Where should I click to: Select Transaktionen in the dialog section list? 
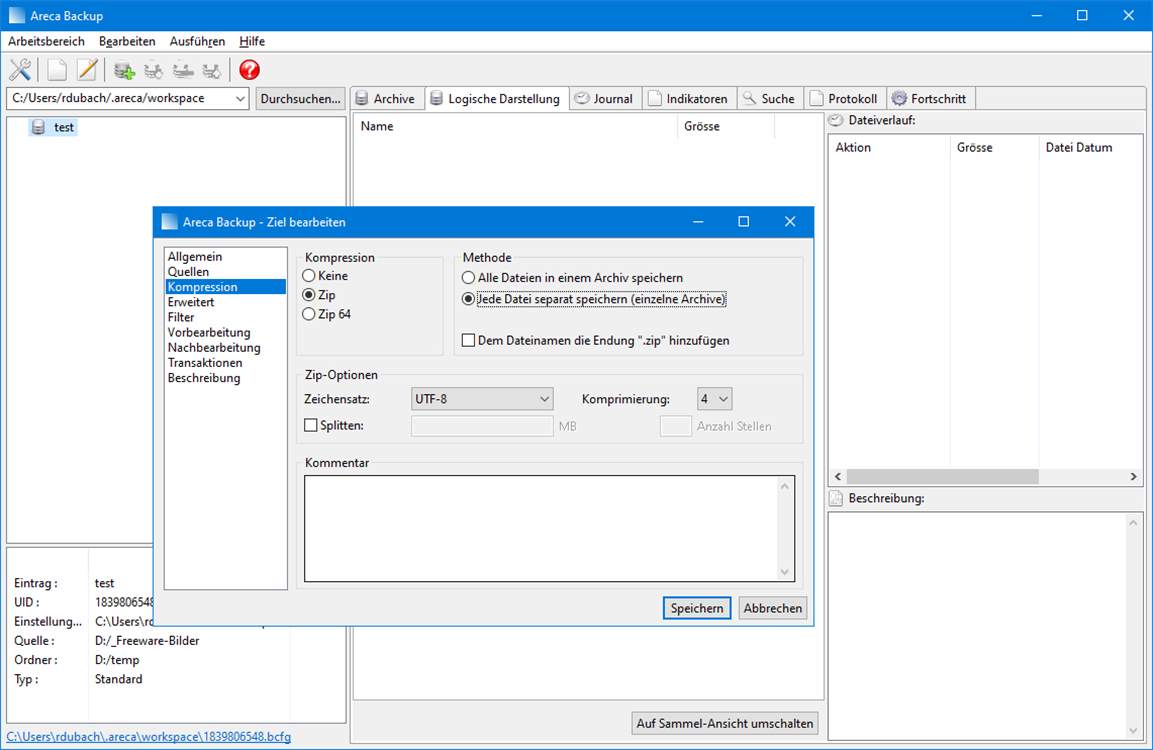(225, 362)
